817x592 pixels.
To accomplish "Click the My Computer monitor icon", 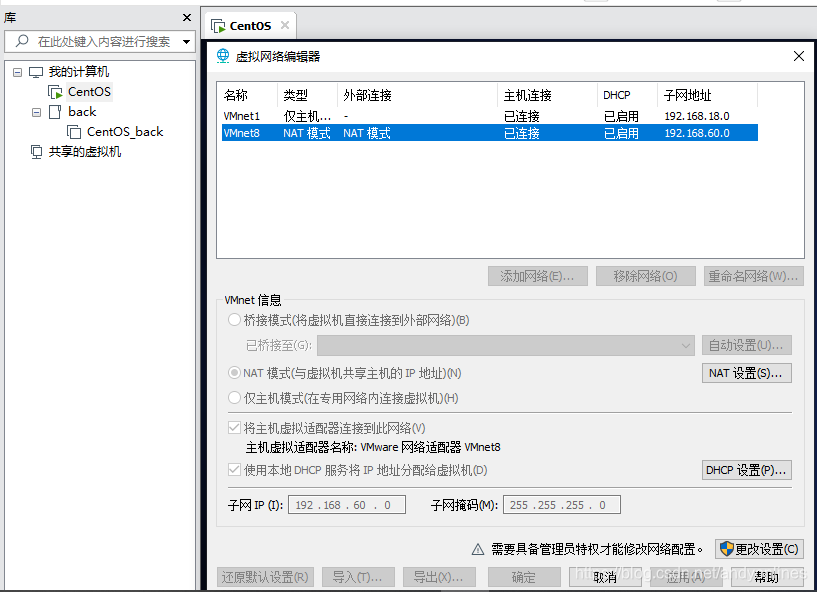I will 36,72.
